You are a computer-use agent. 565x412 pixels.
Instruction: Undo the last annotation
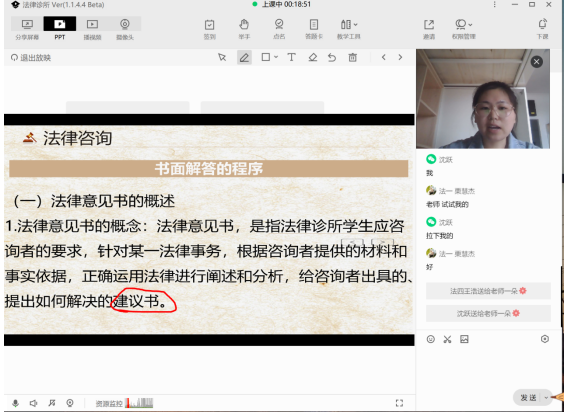[x=332, y=57]
